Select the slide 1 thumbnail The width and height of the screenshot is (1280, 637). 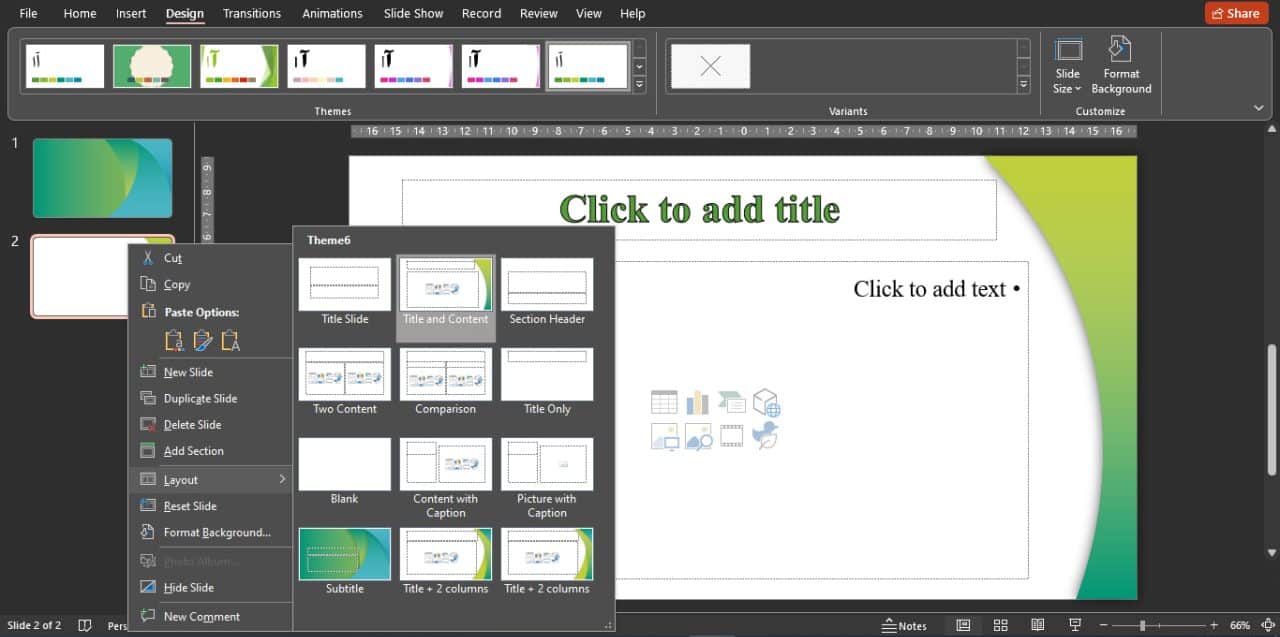(x=102, y=178)
